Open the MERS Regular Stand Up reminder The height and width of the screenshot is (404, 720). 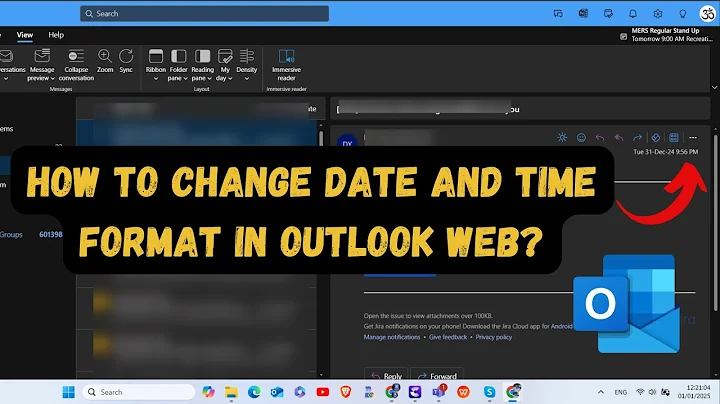click(666, 34)
